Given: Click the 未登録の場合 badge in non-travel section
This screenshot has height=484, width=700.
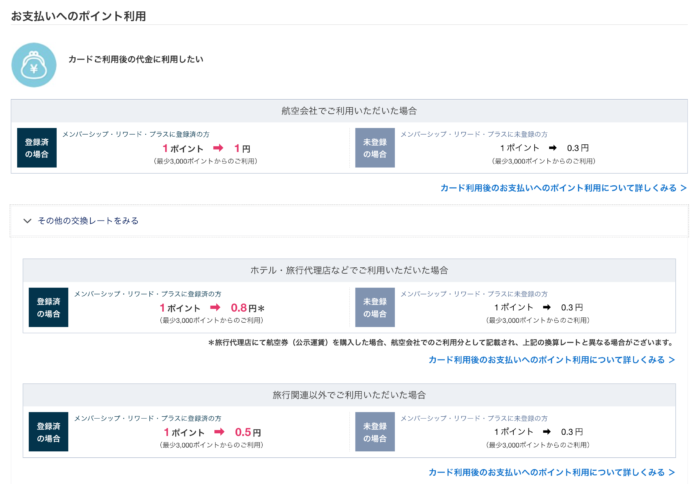Looking at the screenshot, I should (375, 432).
